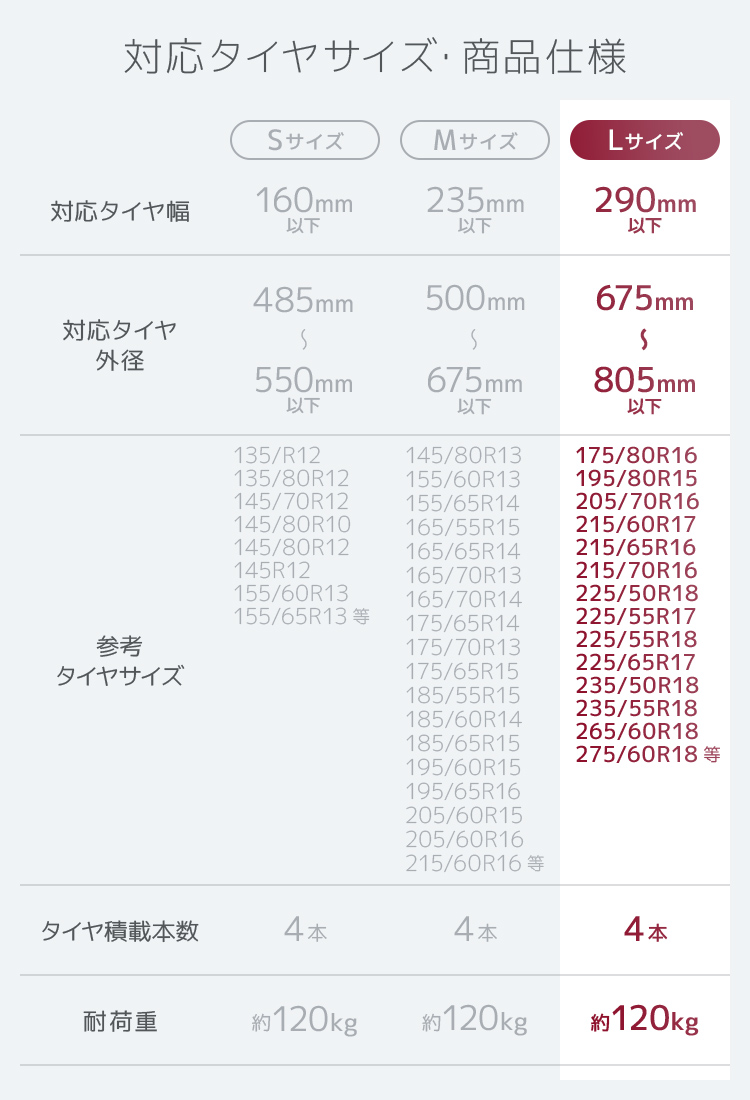Click 275/60R18 in the L size list
The width and height of the screenshot is (750, 1100).
point(636,754)
